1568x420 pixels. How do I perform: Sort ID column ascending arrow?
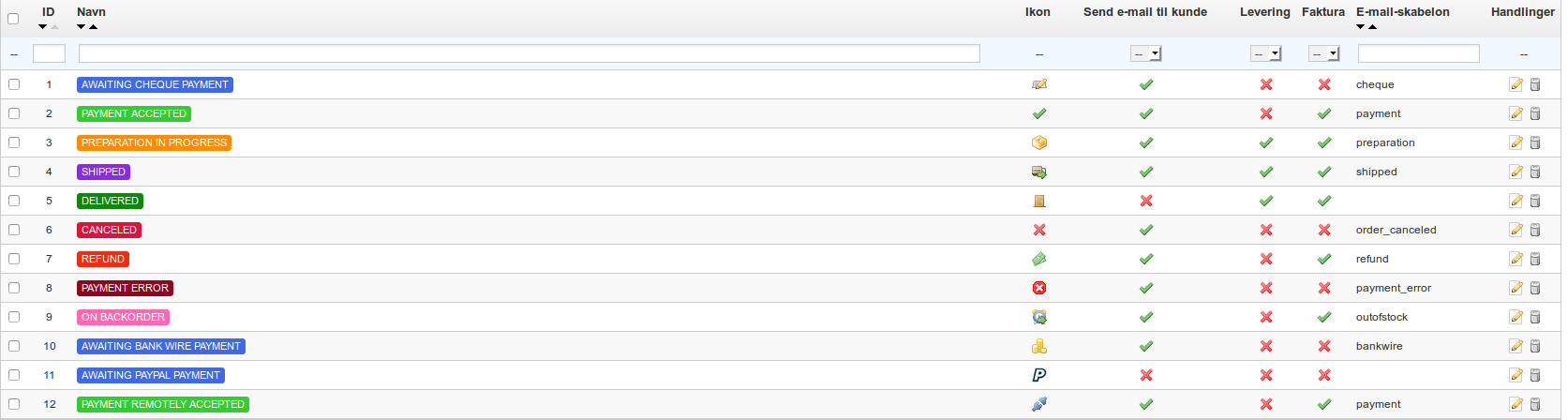54,26
